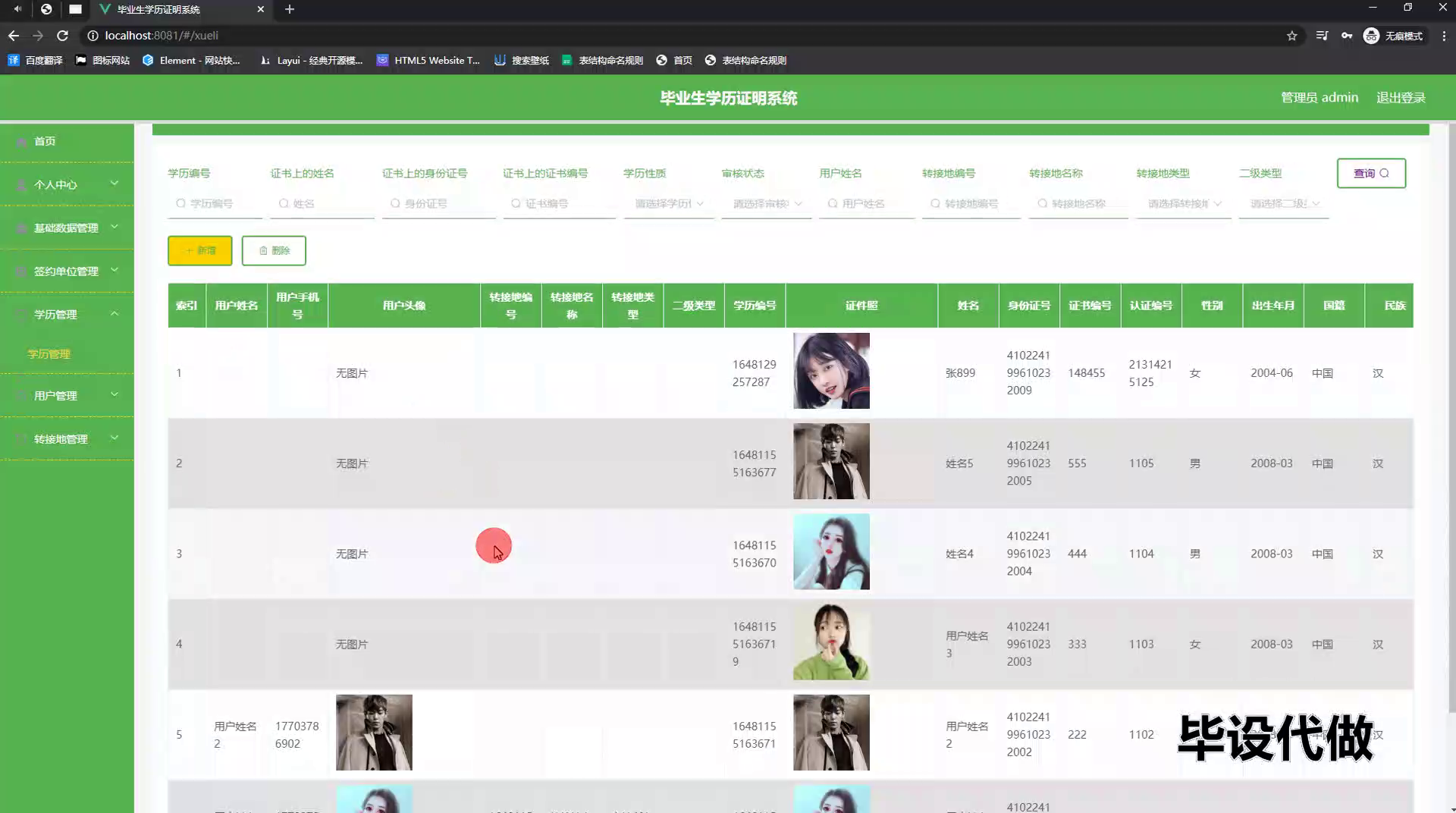Click 证件照 thumbnail for 姓名4
This screenshot has height=813, width=1456.
pos(831,551)
